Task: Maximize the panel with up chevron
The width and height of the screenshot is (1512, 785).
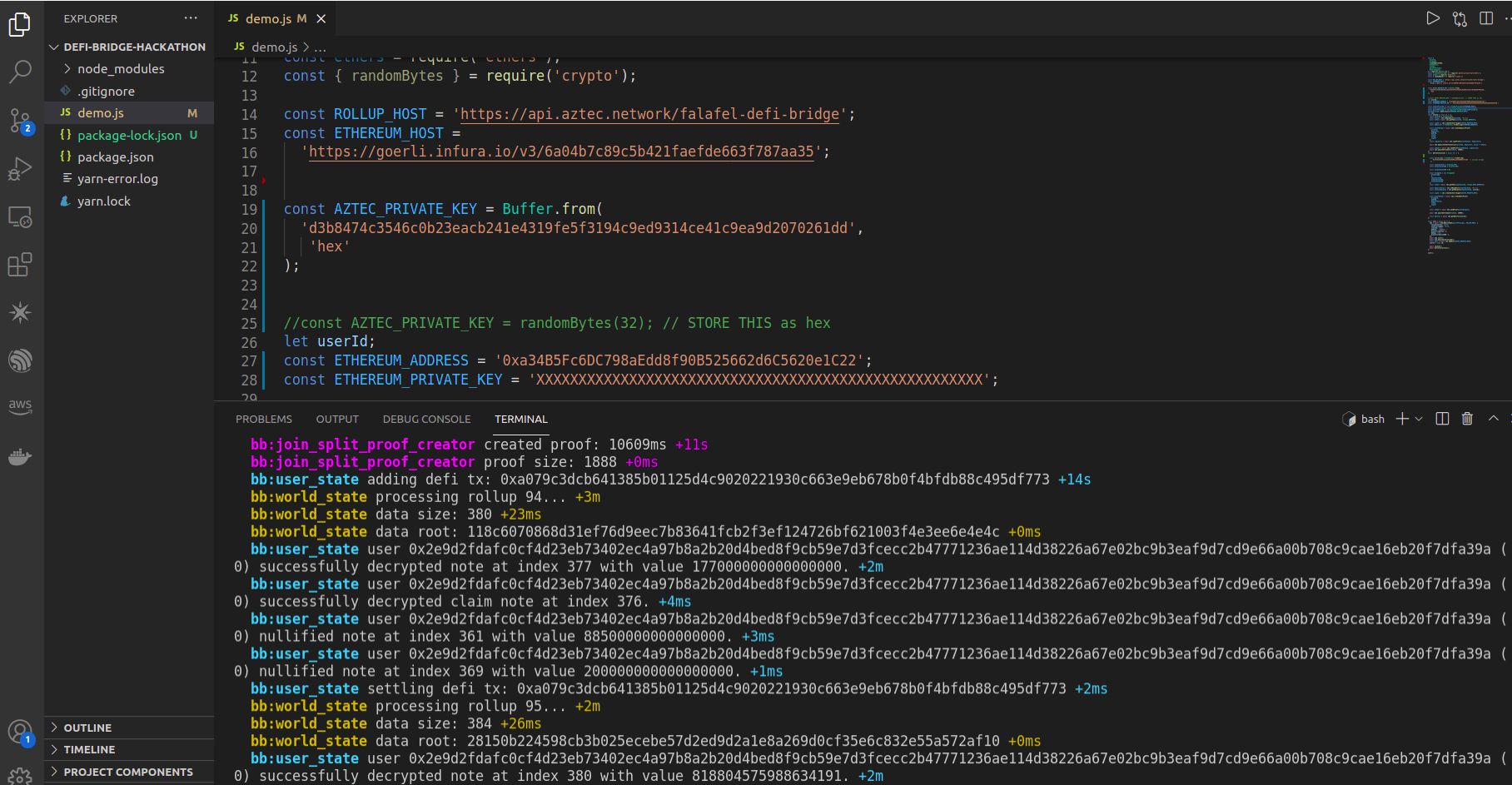Action: pos(1494,419)
